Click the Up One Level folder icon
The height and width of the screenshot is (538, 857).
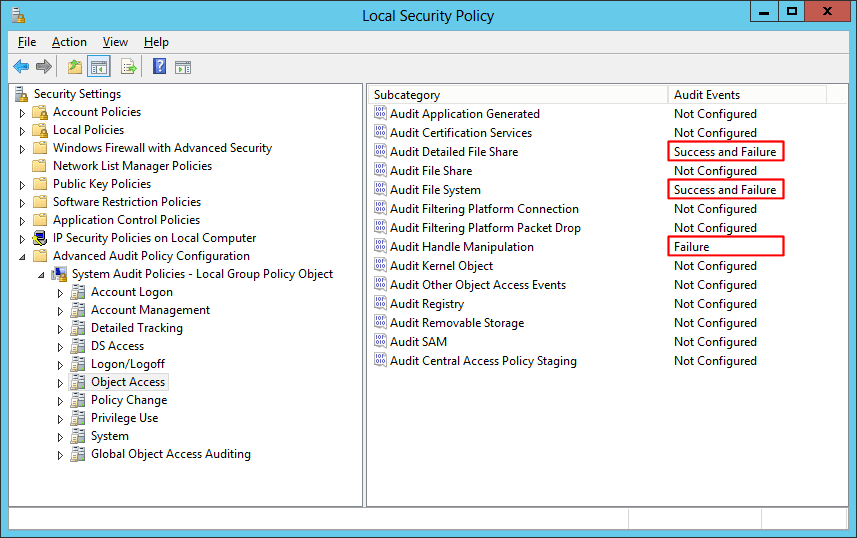[74, 67]
